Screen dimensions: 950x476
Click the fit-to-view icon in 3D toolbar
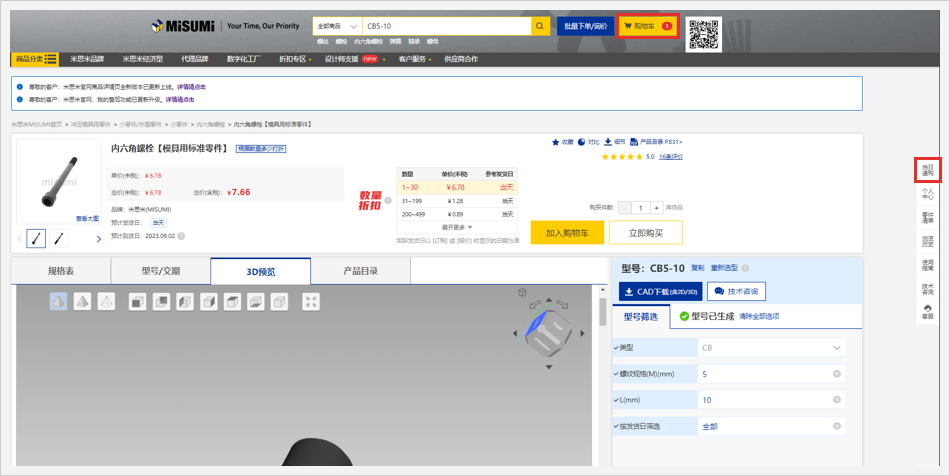coord(311,301)
